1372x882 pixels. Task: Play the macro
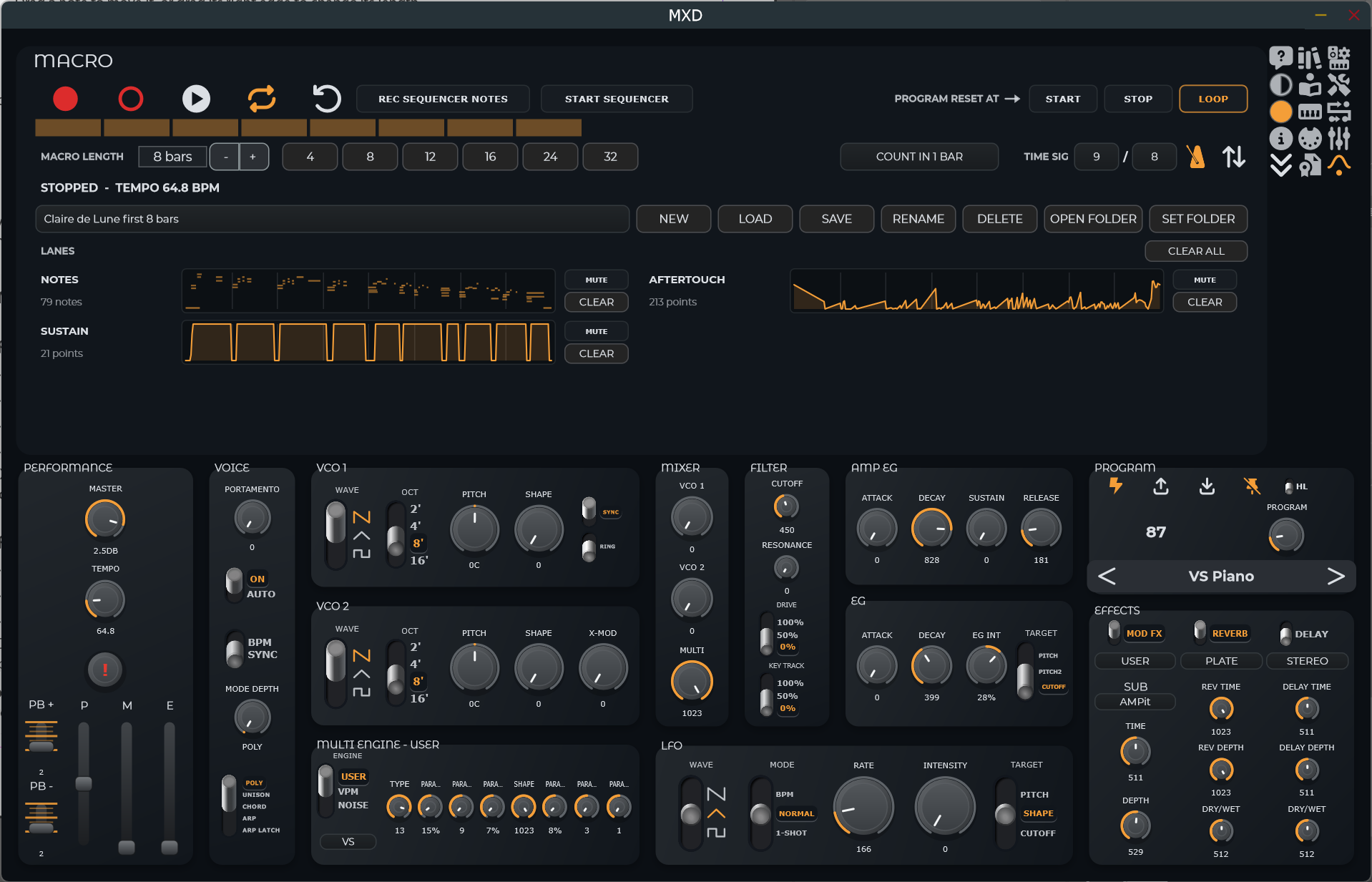pos(196,99)
